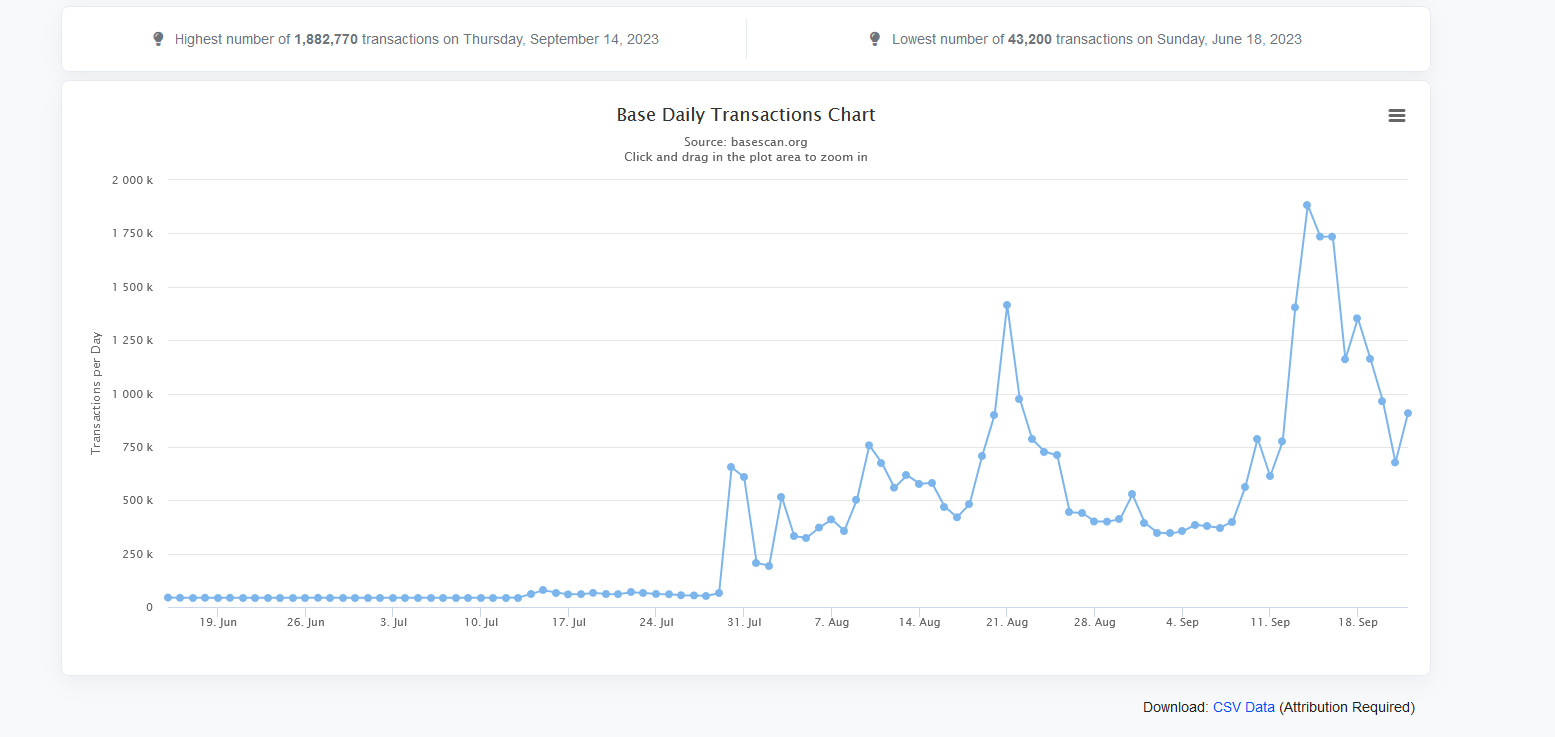Click the bold 1,882,770 transactions figure

[326, 39]
